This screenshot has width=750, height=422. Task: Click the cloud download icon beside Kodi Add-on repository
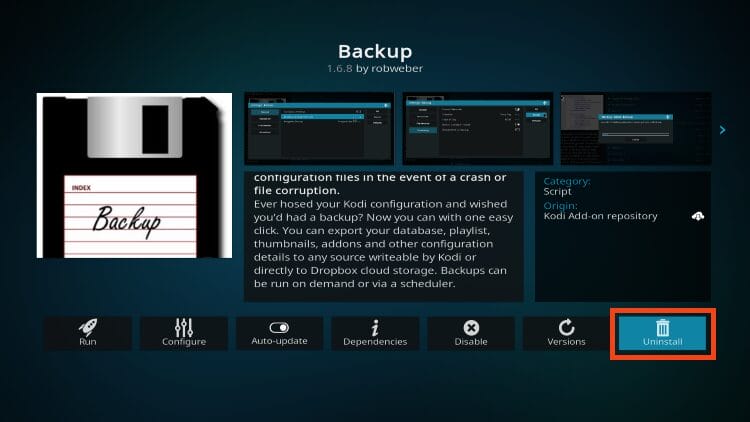tap(698, 216)
